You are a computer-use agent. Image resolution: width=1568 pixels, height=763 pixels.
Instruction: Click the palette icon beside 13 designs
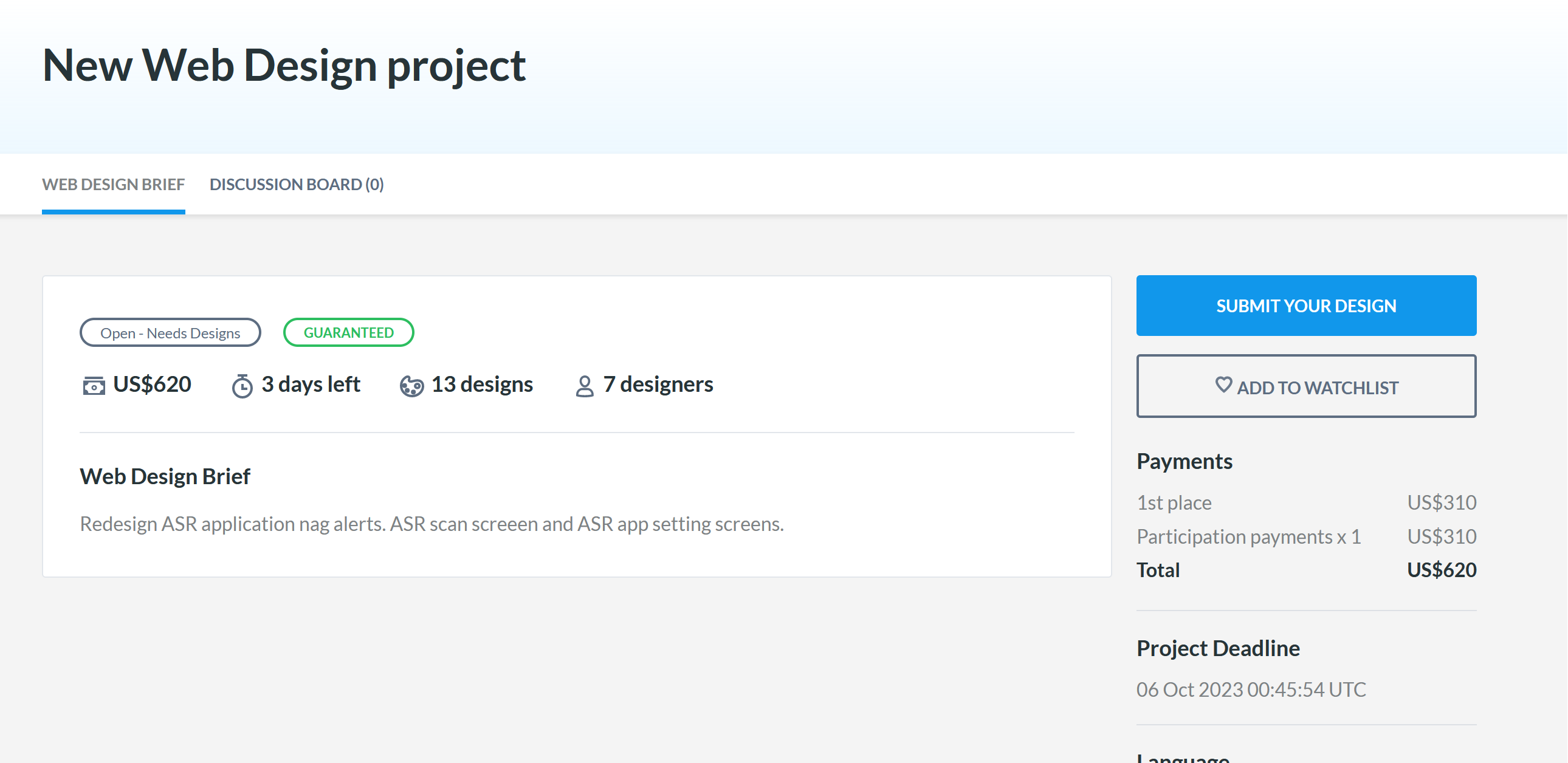(411, 386)
